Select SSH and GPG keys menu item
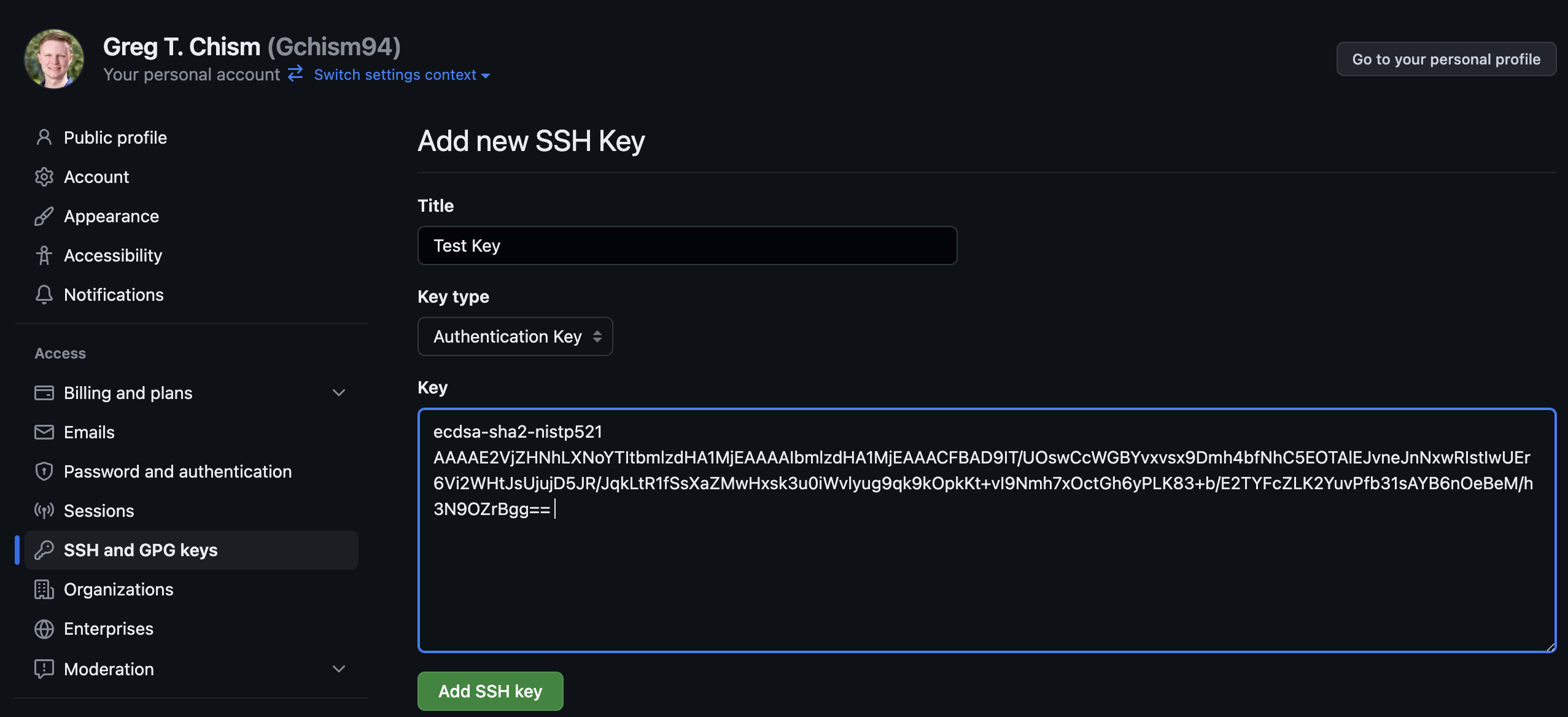 click(141, 550)
